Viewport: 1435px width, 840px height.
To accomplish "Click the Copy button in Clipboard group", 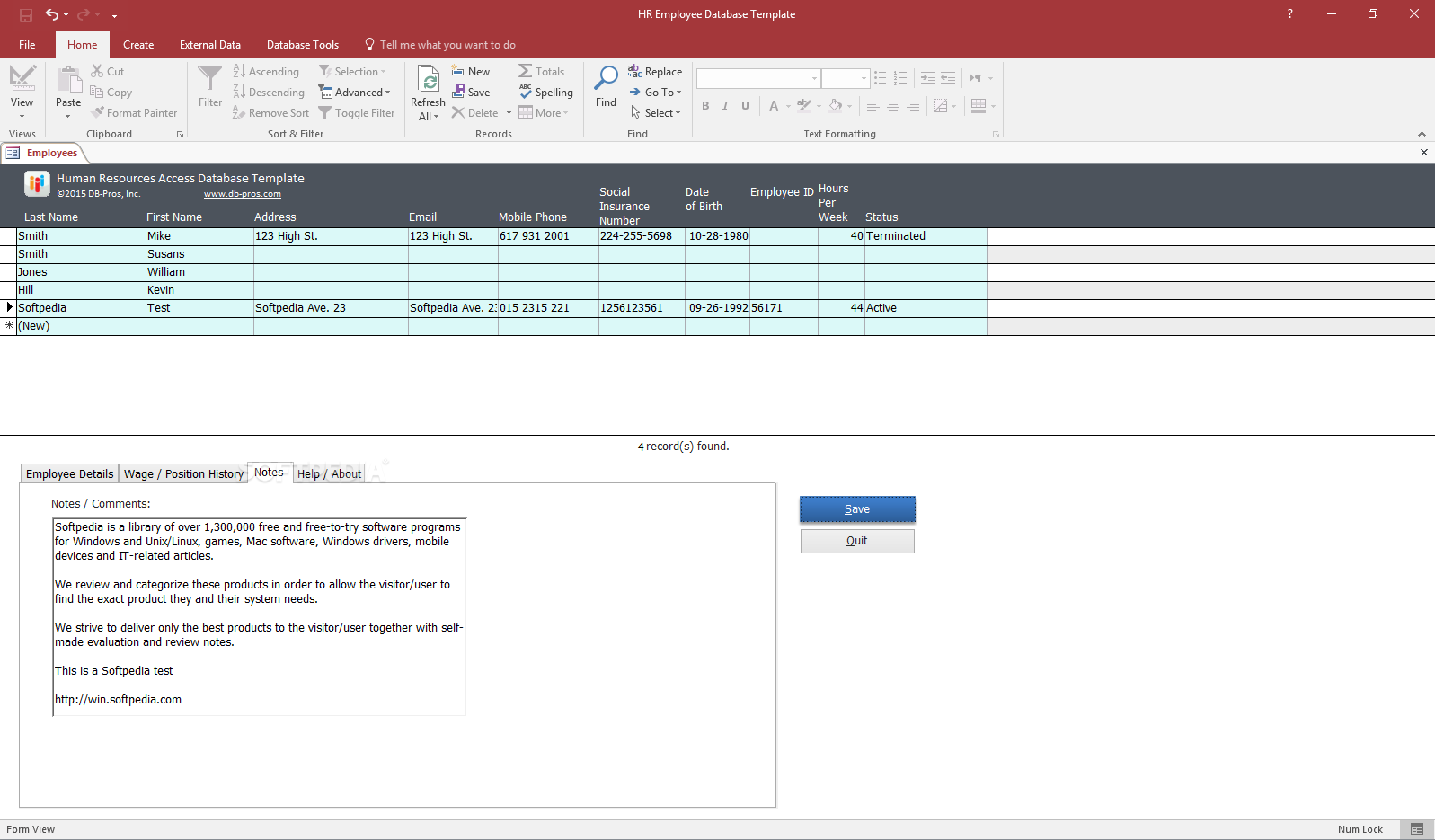I will click(x=111, y=93).
